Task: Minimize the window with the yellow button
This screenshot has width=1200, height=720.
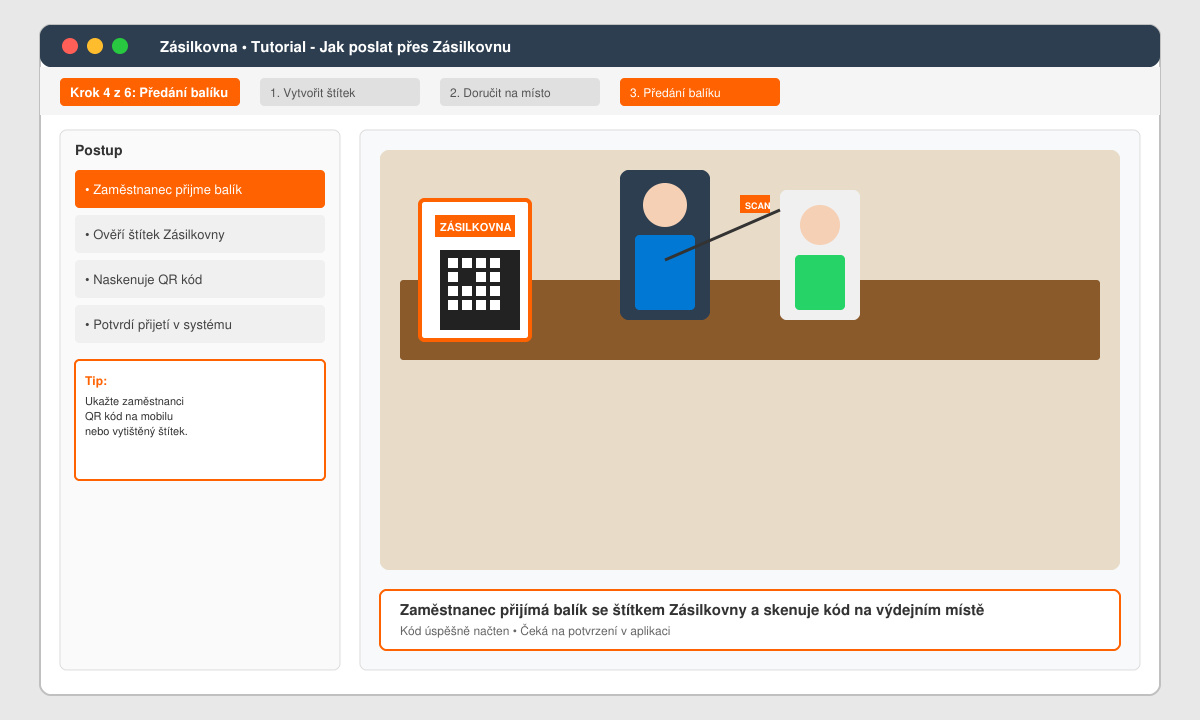Action: click(x=95, y=46)
